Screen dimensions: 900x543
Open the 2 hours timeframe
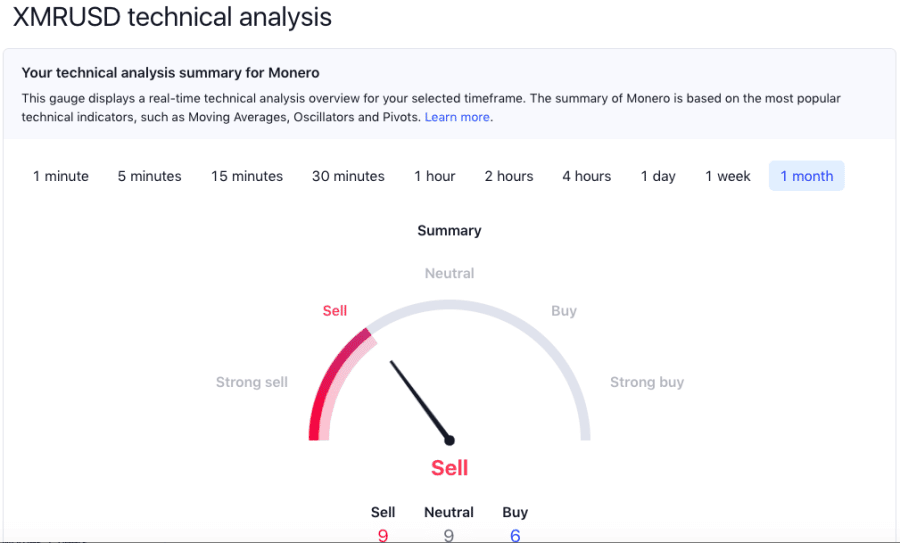509,176
